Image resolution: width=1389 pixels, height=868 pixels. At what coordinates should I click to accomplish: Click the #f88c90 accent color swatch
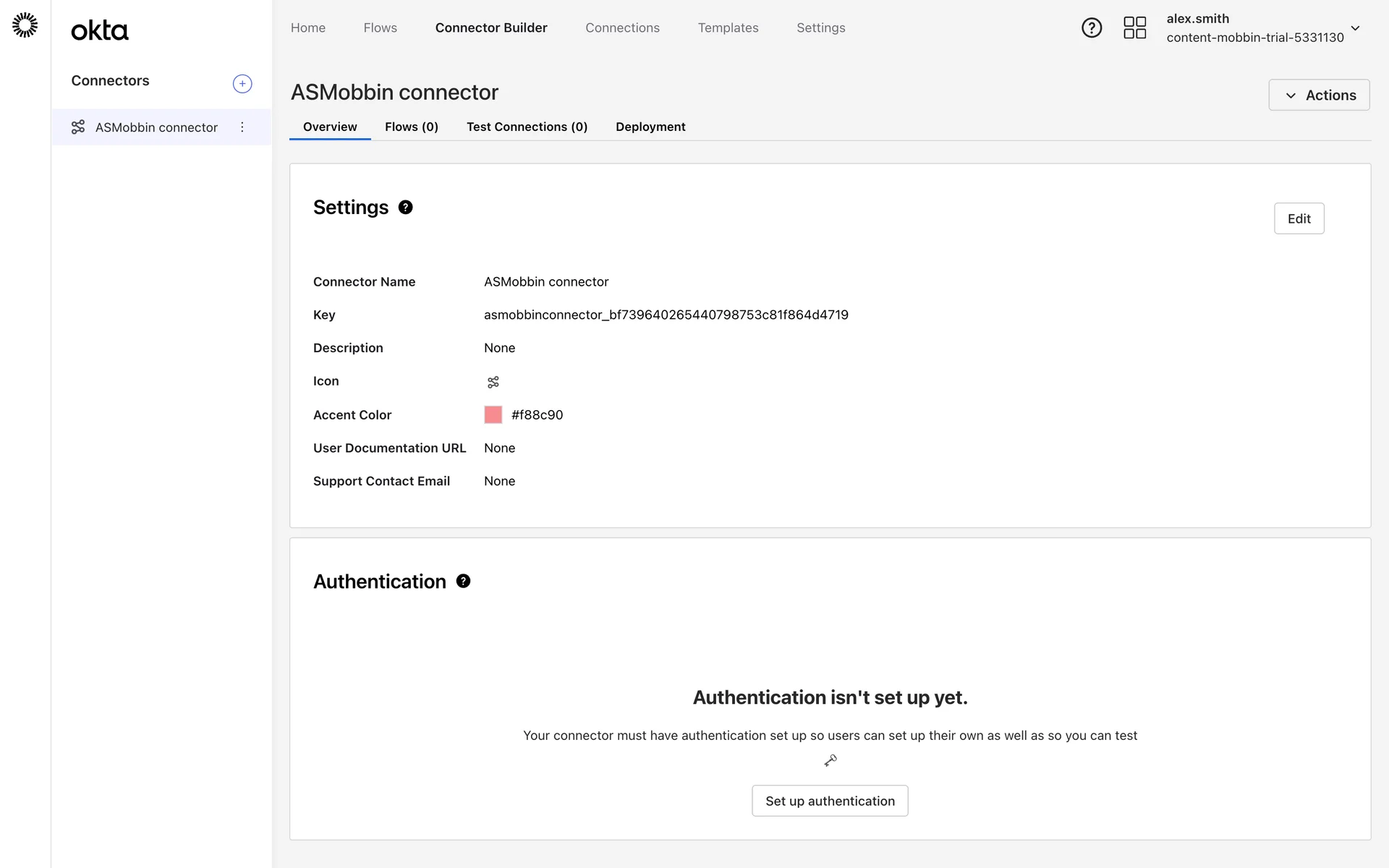[x=493, y=415]
